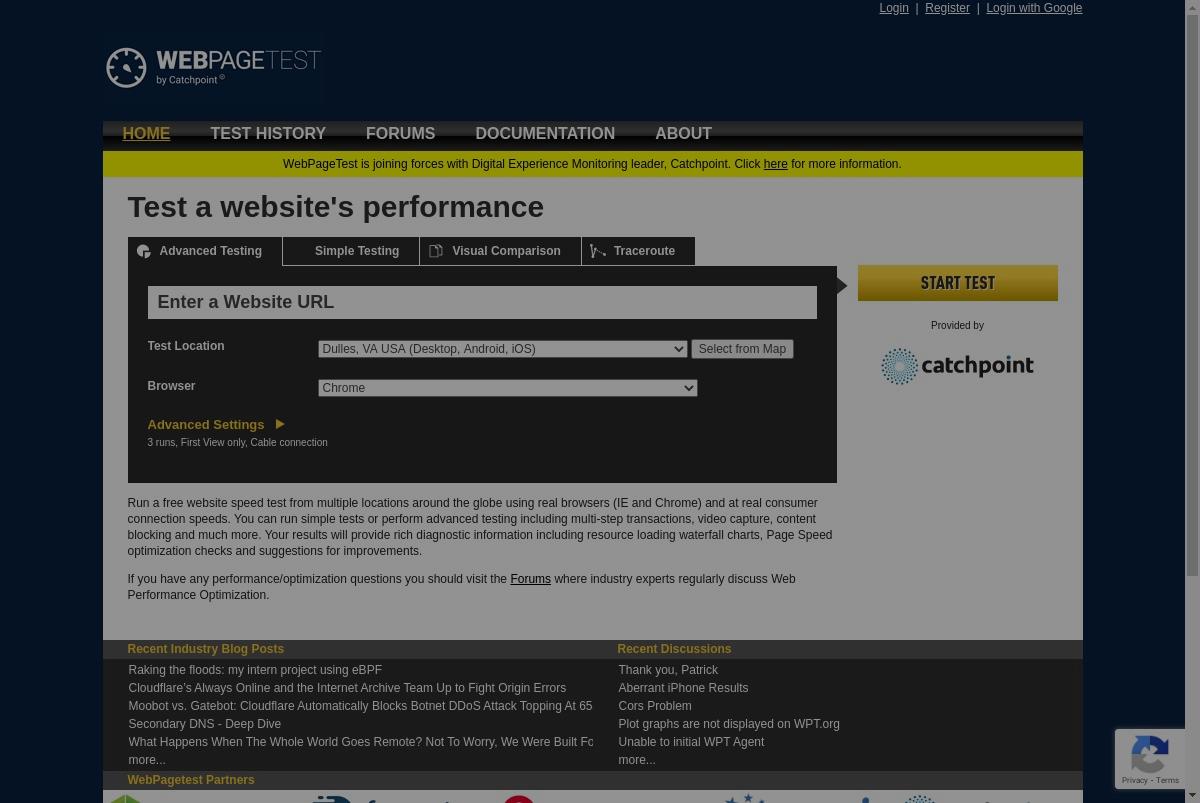Go to HOME in navigation bar
Screen dimensions: 1200x803
(146, 134)
